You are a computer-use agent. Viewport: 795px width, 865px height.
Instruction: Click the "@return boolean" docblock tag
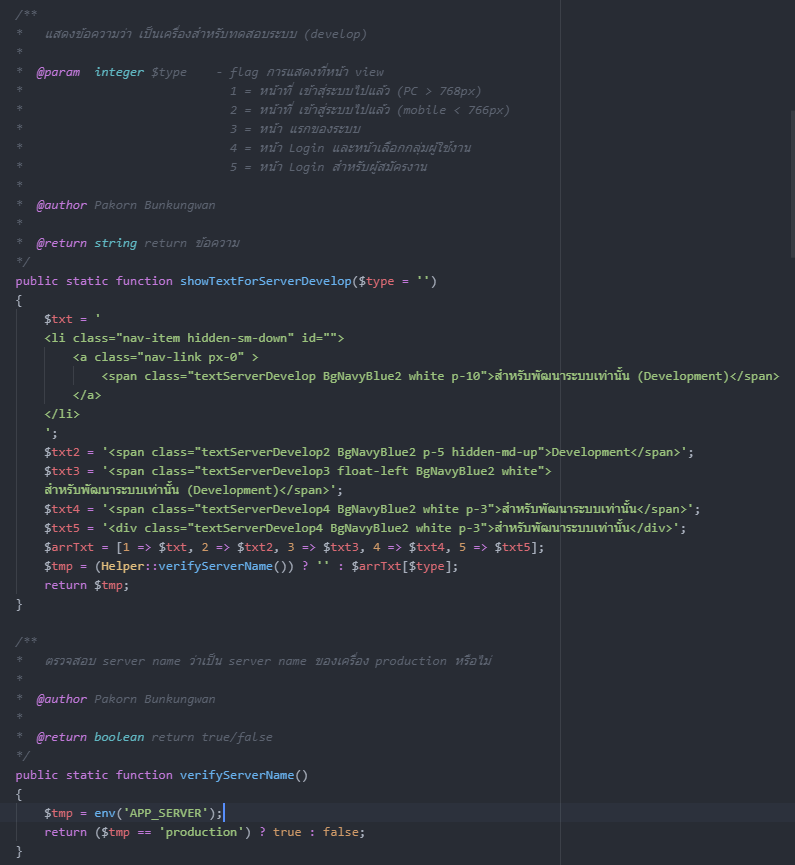click(x=90, y=737)
